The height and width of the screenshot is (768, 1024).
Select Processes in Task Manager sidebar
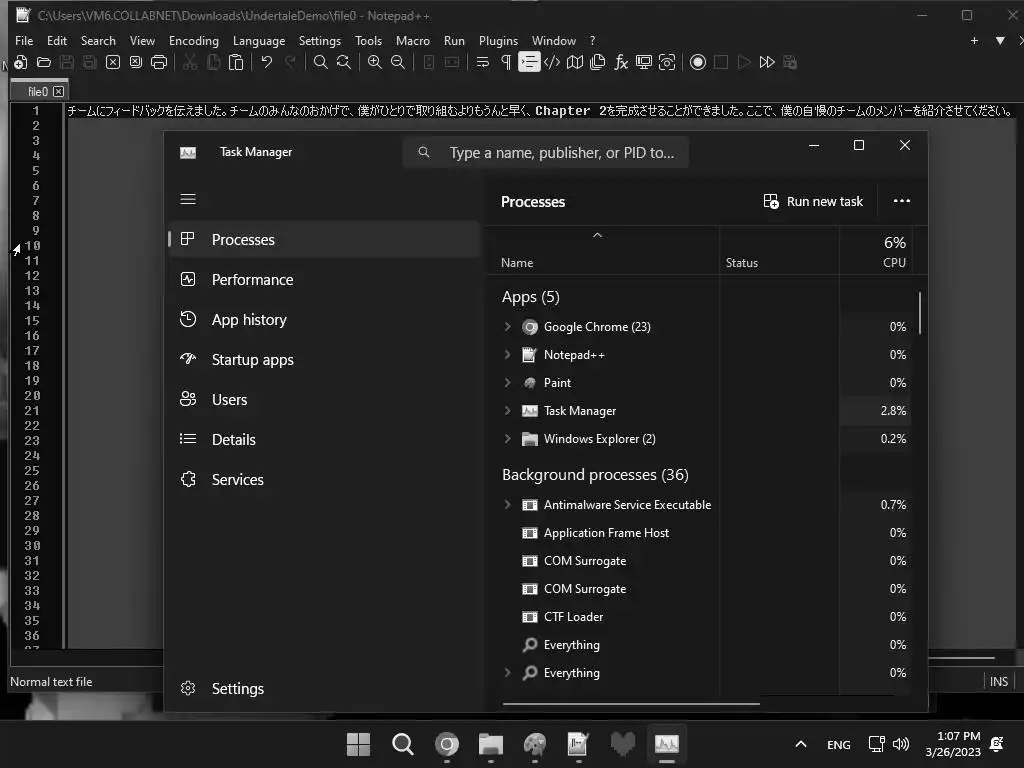click(325, 240)
